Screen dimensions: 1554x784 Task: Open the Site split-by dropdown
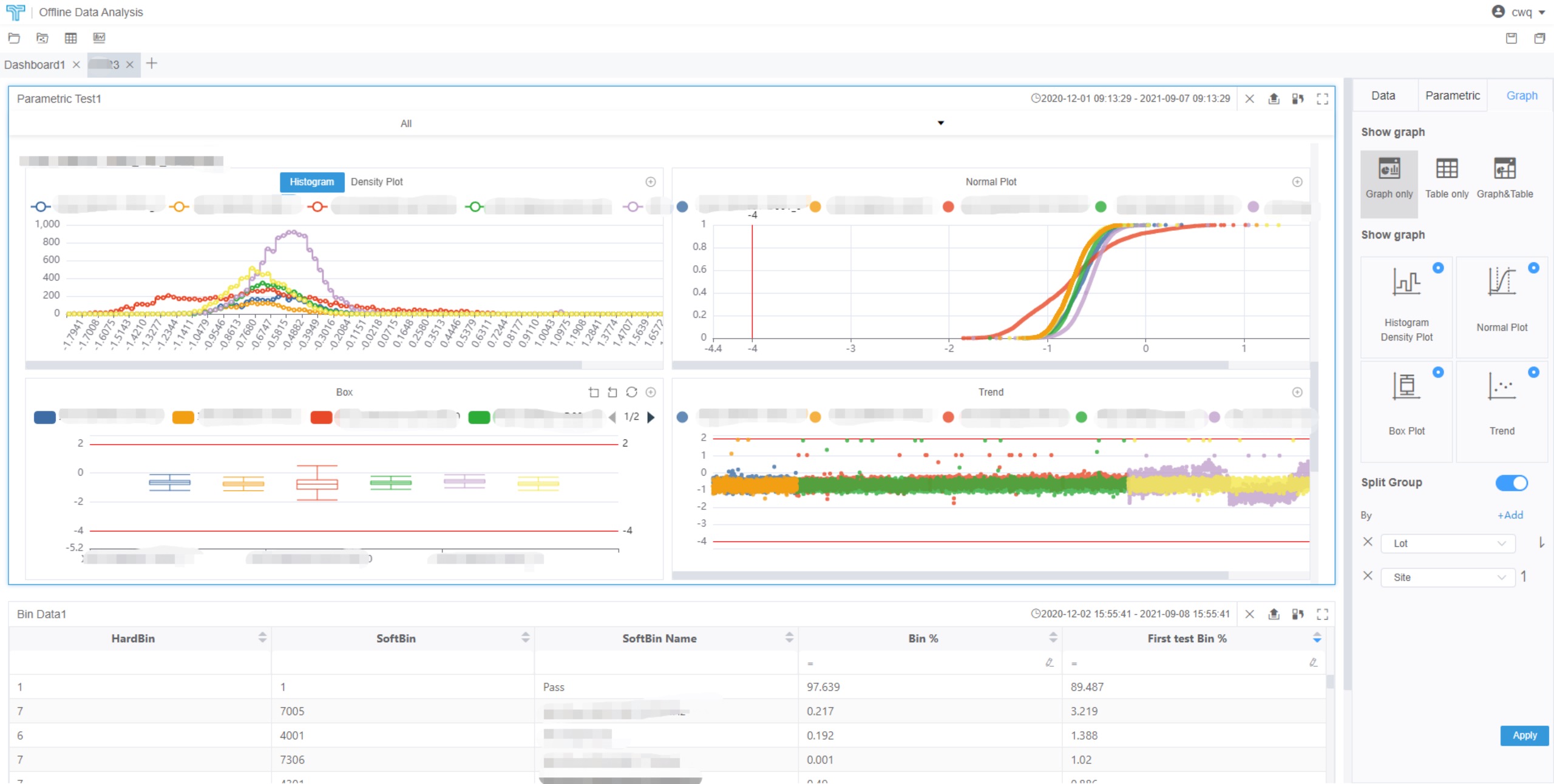click(x=1448, y=578)
